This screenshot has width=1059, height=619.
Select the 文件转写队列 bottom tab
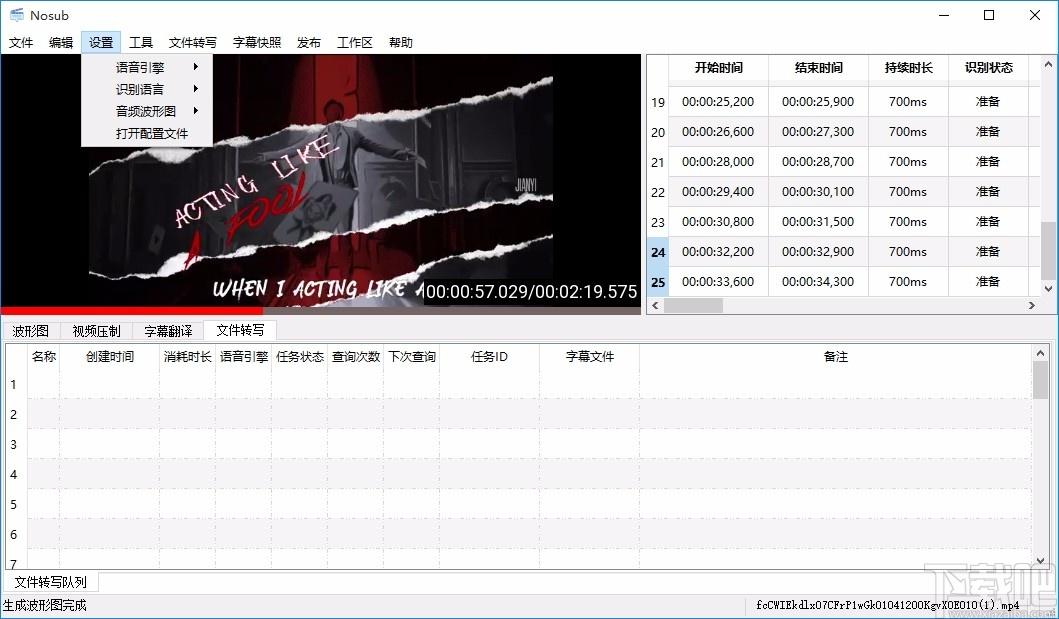click(x=51, y=582)
